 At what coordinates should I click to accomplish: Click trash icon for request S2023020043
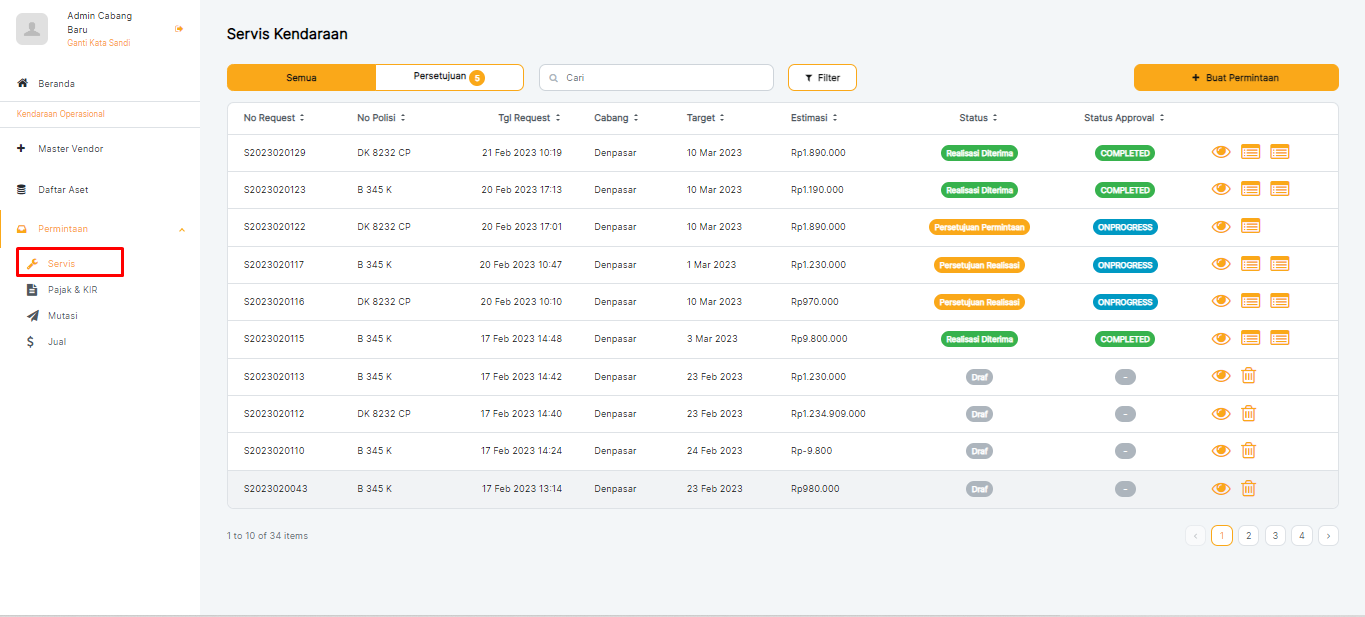[1248, 488]
